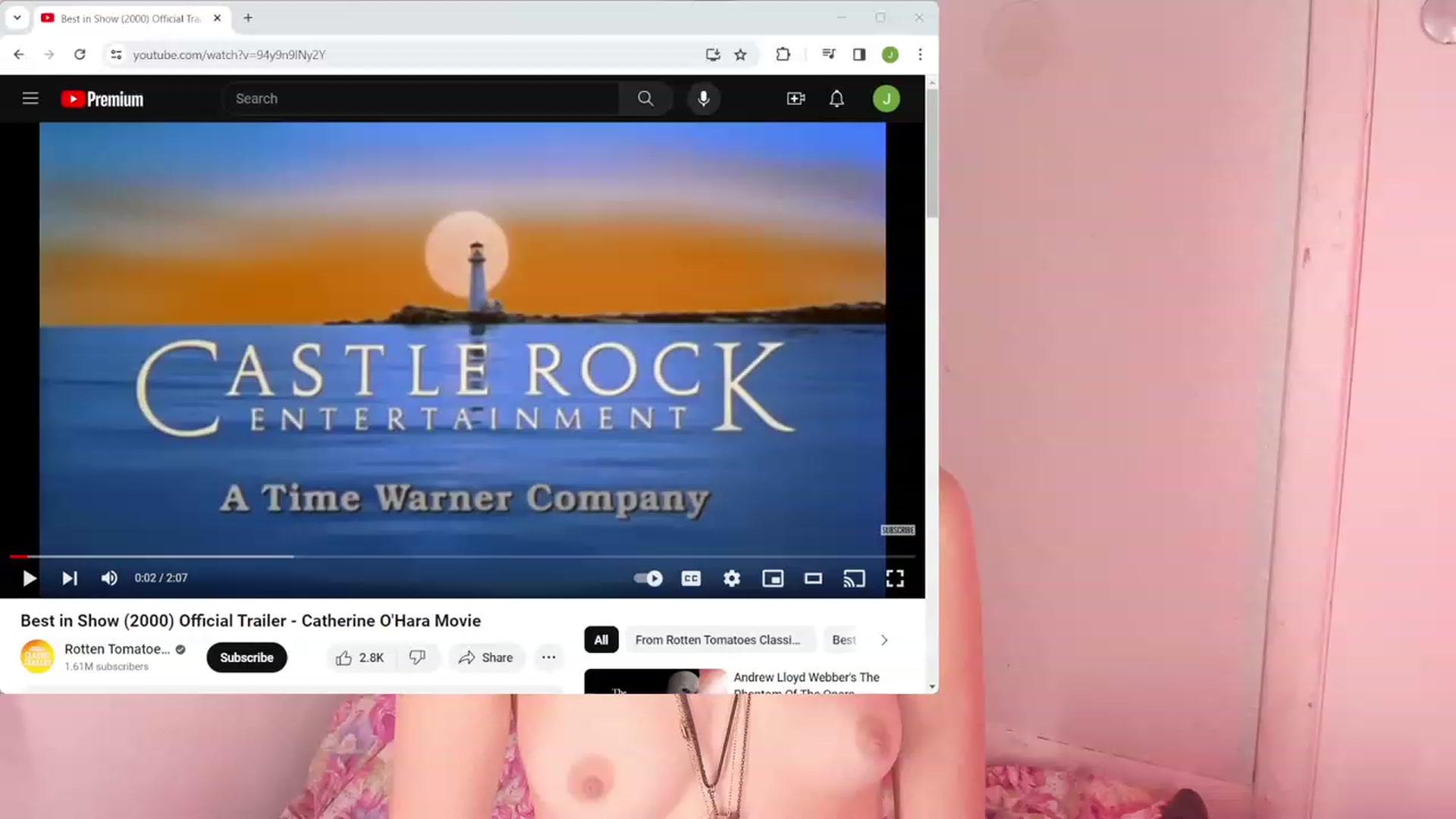Show more filter chips with right chevron
The height and width of the screenshot is (819, 1456).
pyautogui.click(x=884, y=640)
